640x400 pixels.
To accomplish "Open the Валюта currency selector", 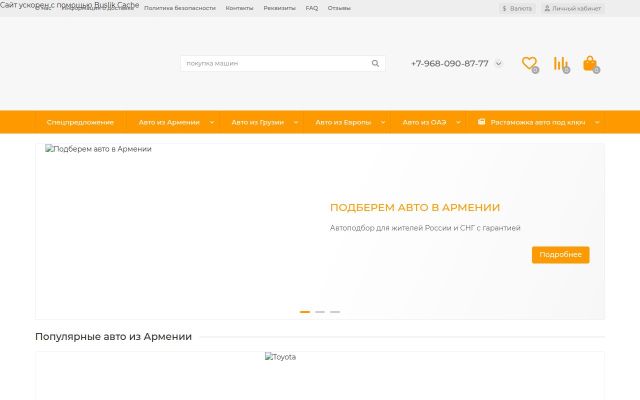I will click(517, 8).
